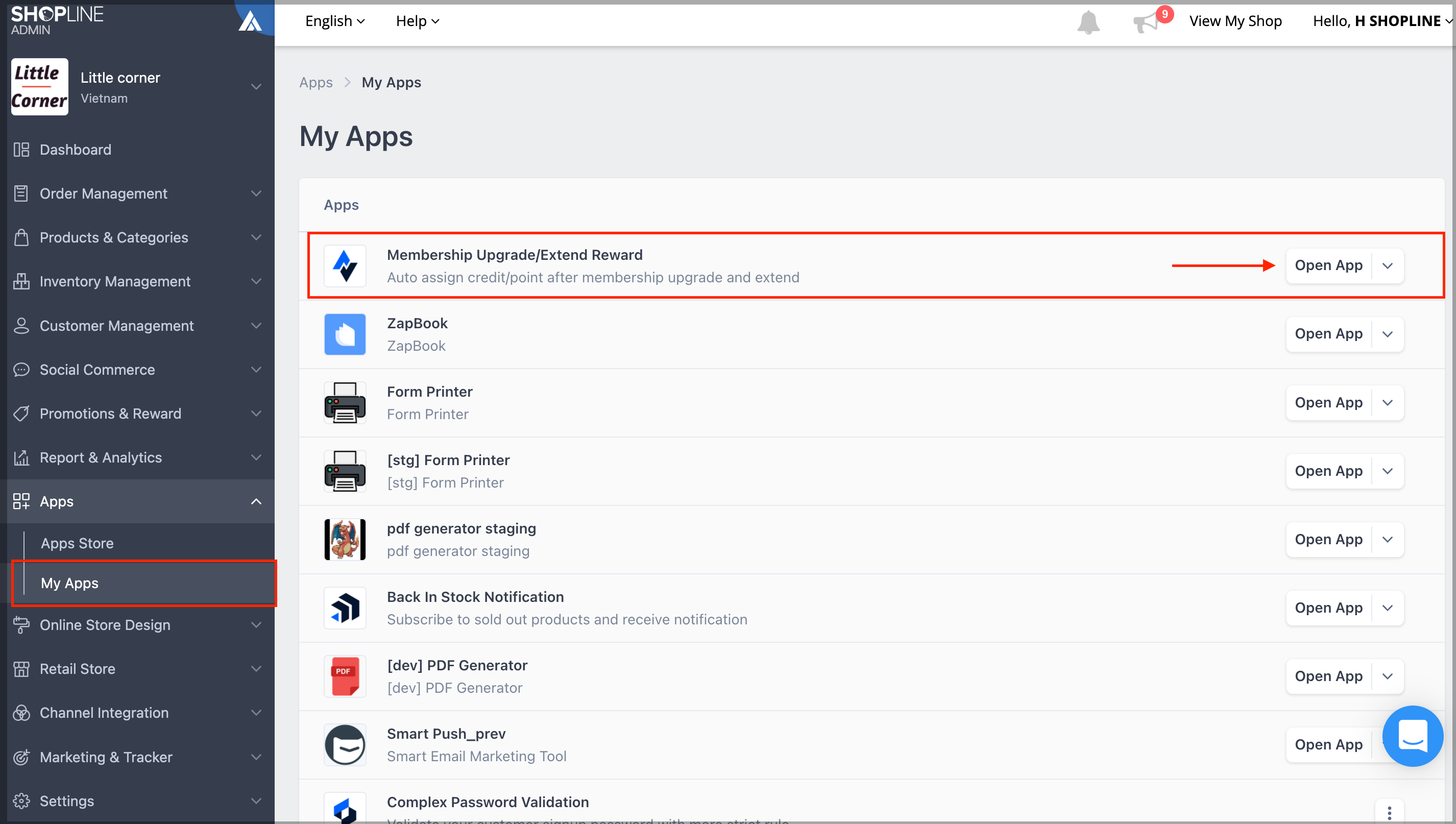Open dropdown arrow for Back In Stock Notification
The image size is (1456, 824).
[1388, 608]
